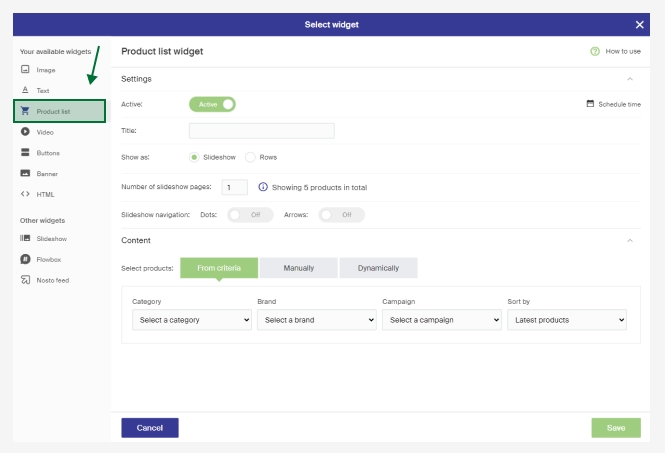665x453 pixels.
Task: Switch to the Manually tab
Action: pyautogui.click(x=298, y=268)
